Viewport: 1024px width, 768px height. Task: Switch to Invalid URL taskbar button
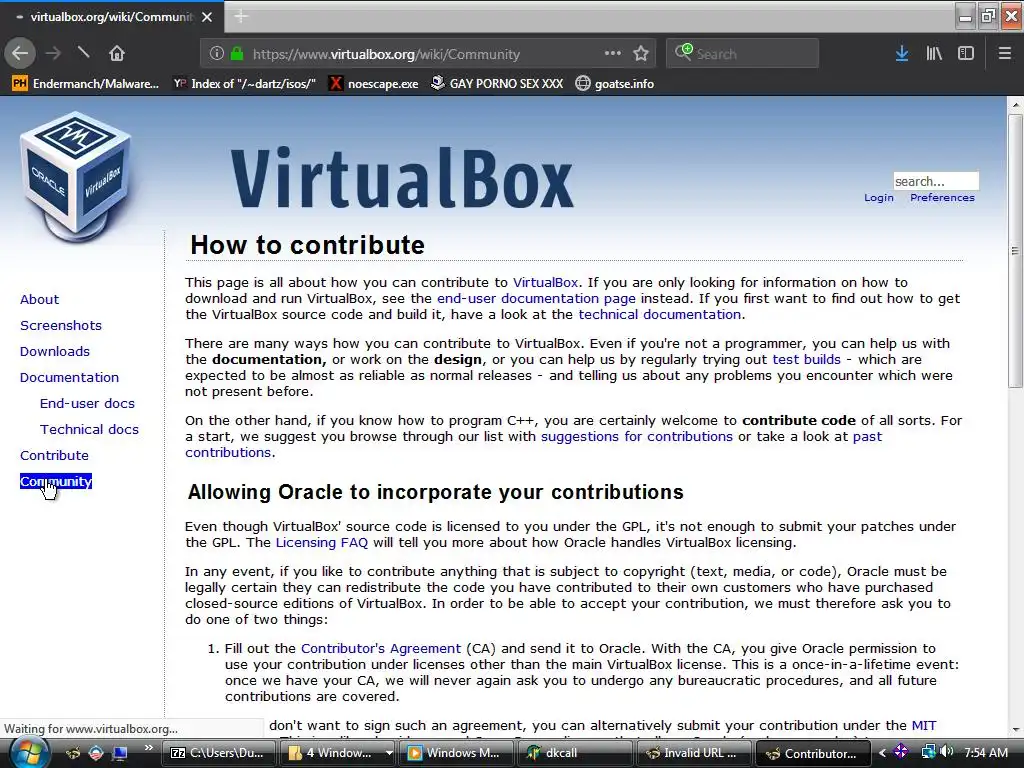pyautogui.click(x=693, y=753)
